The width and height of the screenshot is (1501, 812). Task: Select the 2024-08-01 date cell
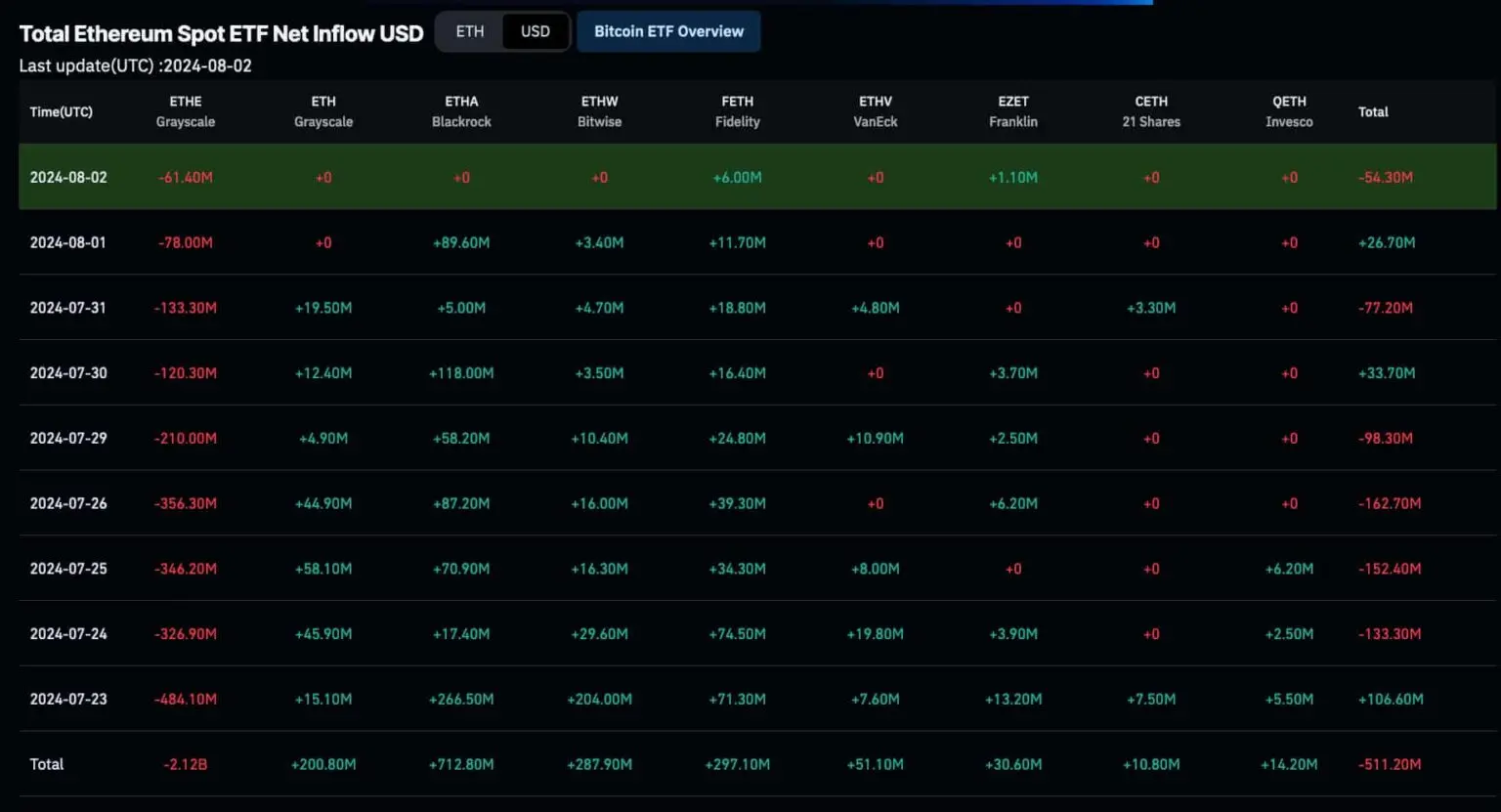pyautogui.click(x=68, y=242)
